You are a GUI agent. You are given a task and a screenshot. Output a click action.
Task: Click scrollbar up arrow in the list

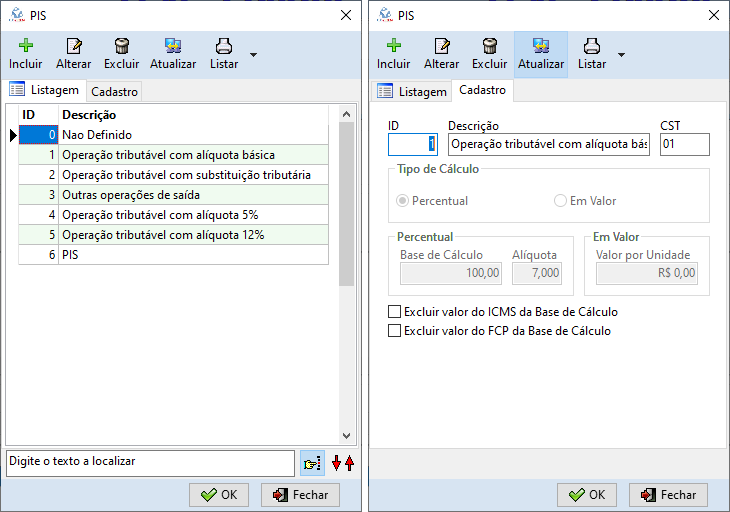point(346,114)
